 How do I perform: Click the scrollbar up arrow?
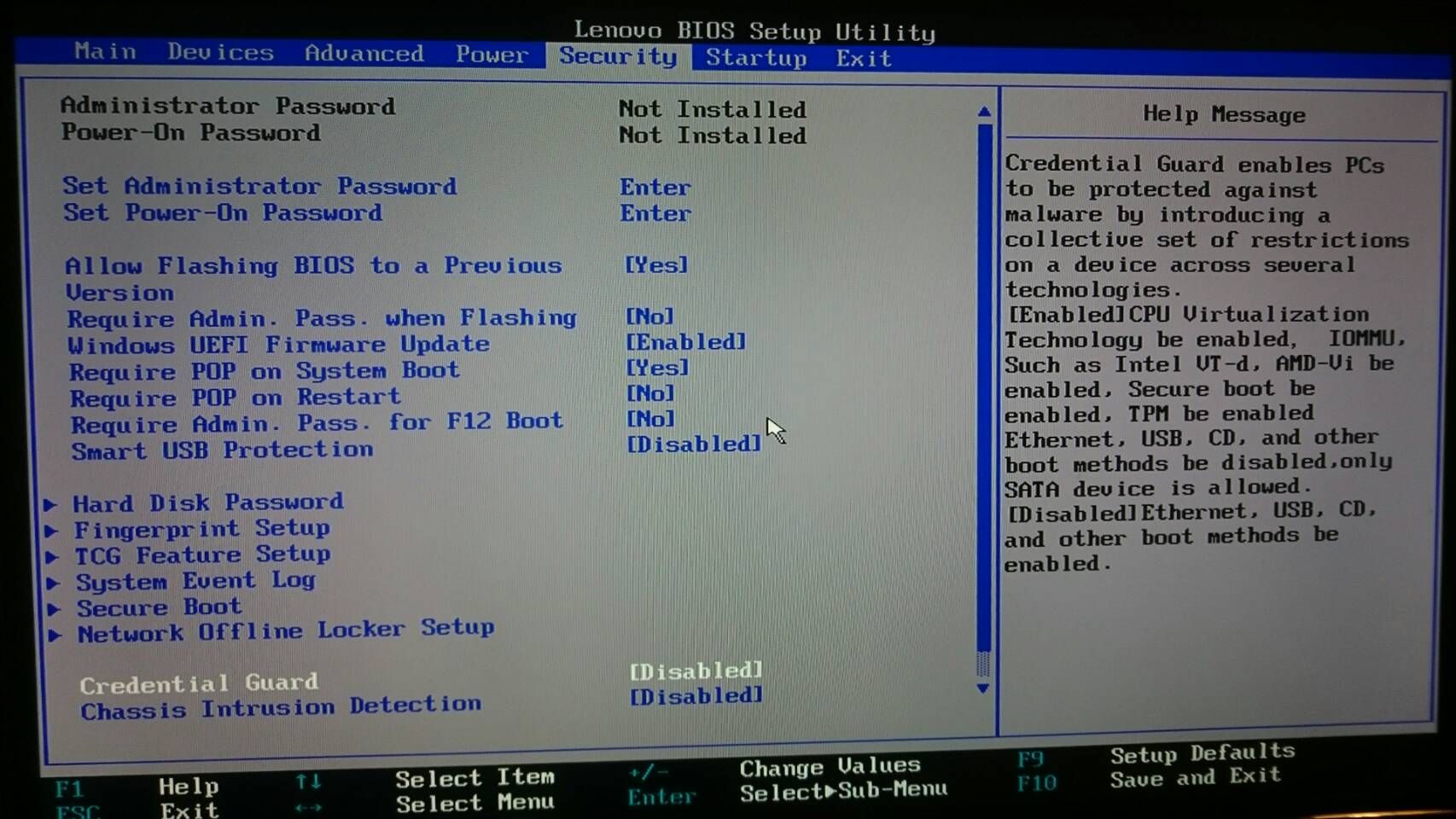(984, 112)
